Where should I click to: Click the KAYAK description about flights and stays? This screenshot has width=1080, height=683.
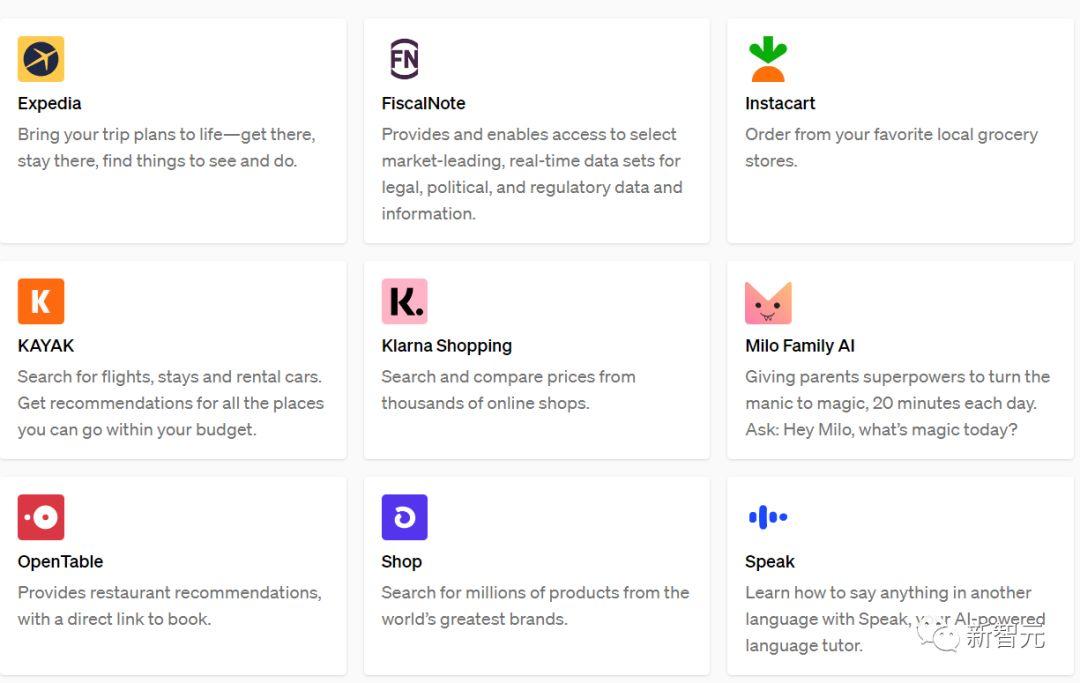point(170,403)
